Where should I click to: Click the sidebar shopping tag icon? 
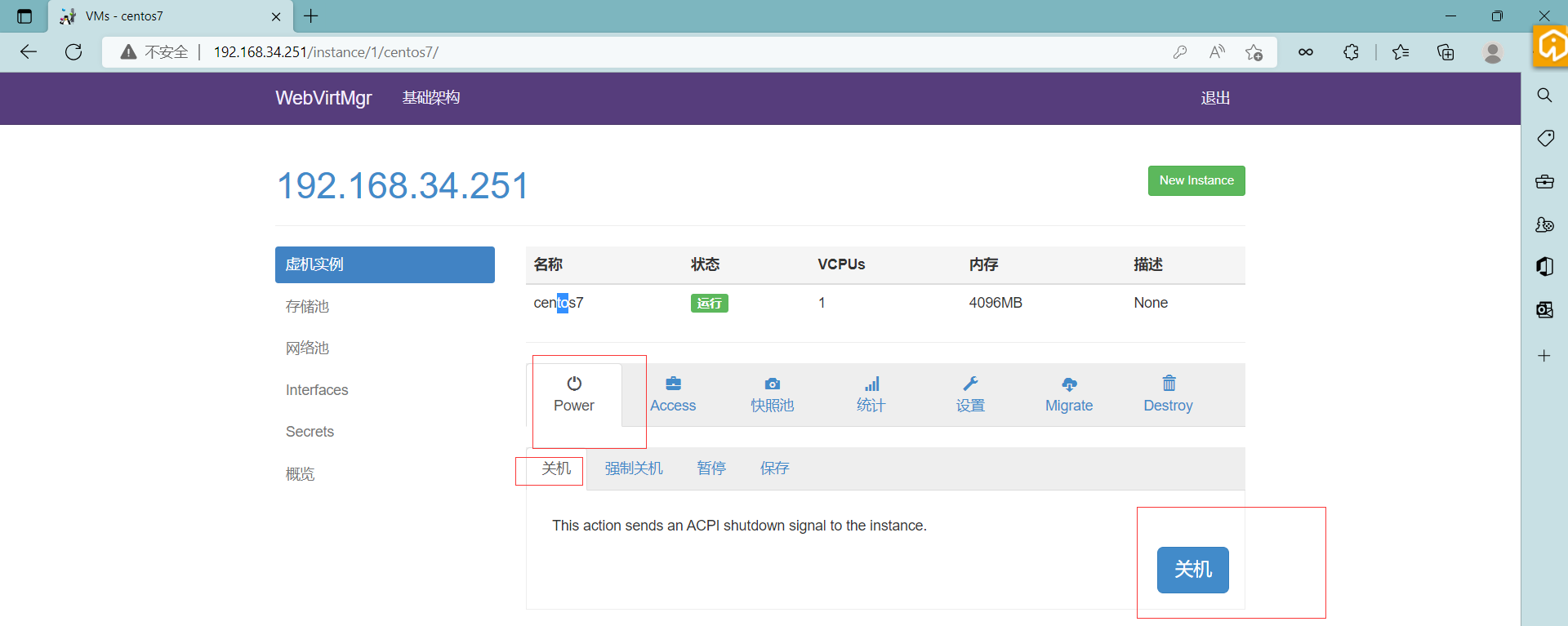[x=1544, y=138]
